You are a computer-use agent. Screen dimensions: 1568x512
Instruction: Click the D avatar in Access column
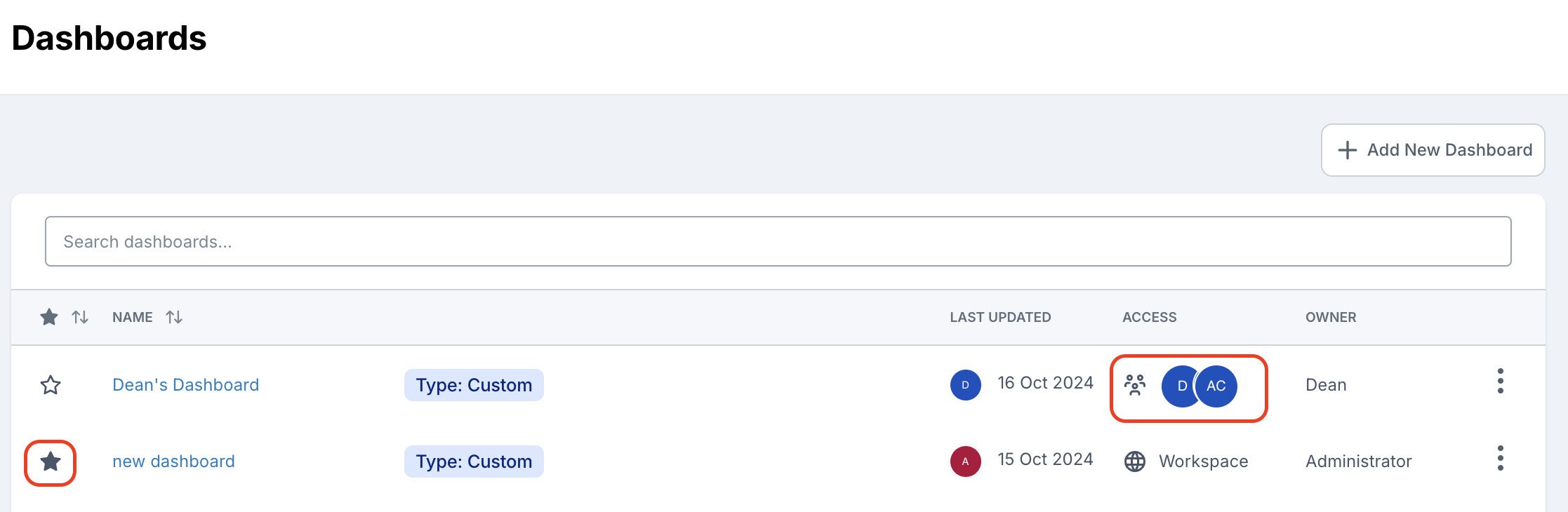tap(1179, 386)
